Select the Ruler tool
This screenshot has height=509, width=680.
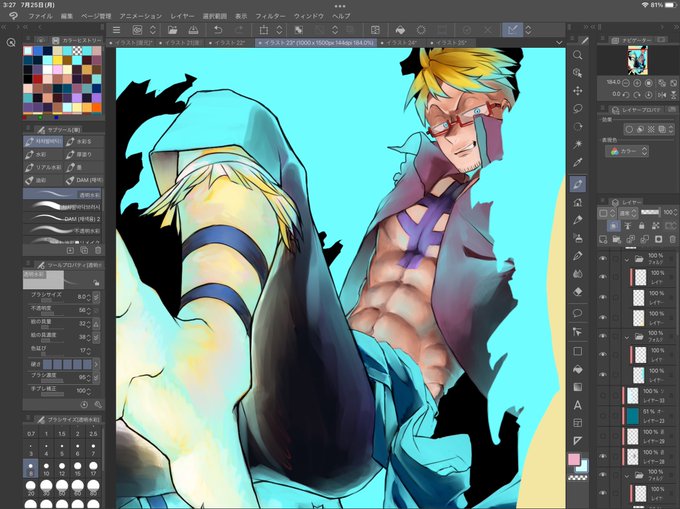click(577, 441)
